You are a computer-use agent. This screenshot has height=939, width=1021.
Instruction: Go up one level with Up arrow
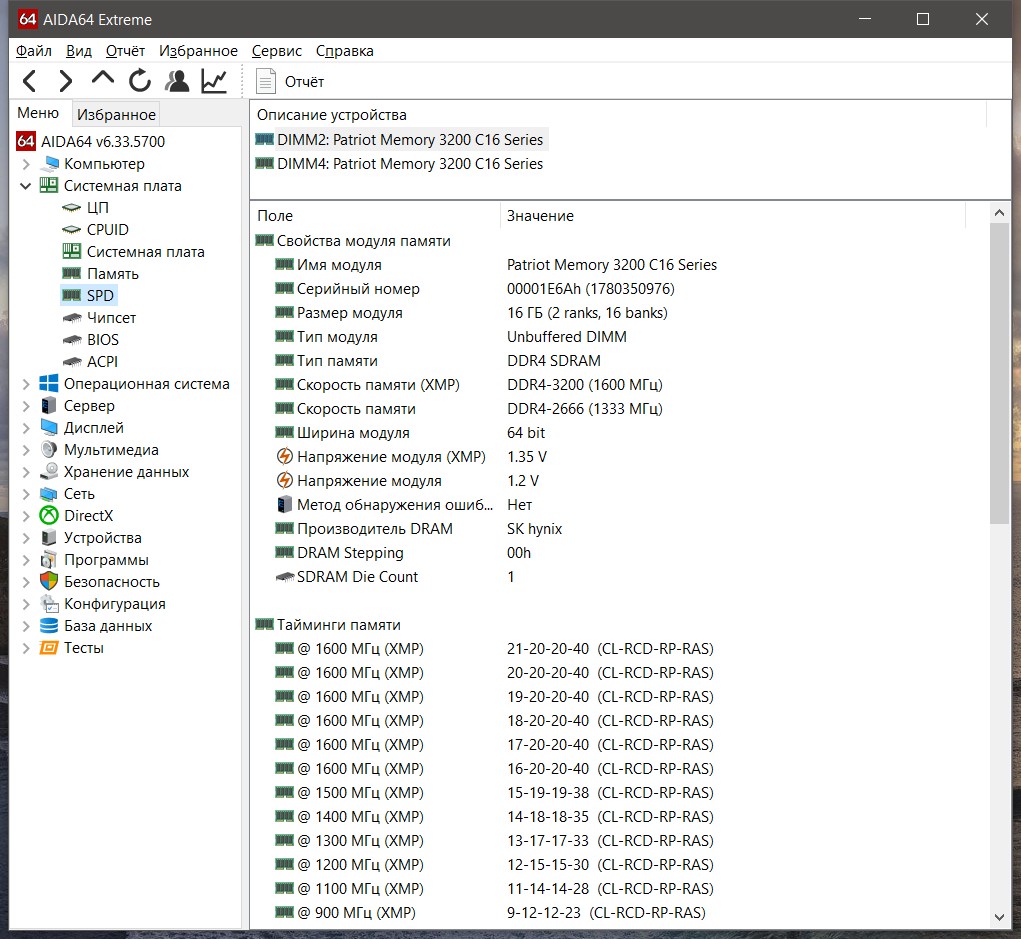[102, 80]
